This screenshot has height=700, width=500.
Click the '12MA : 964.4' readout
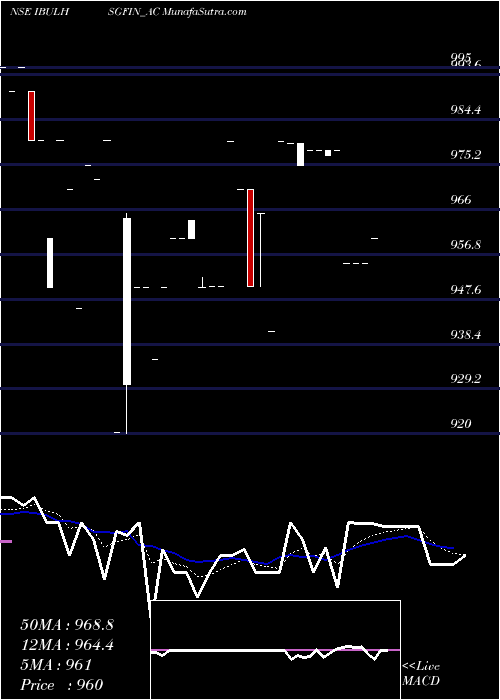(67, 645)
